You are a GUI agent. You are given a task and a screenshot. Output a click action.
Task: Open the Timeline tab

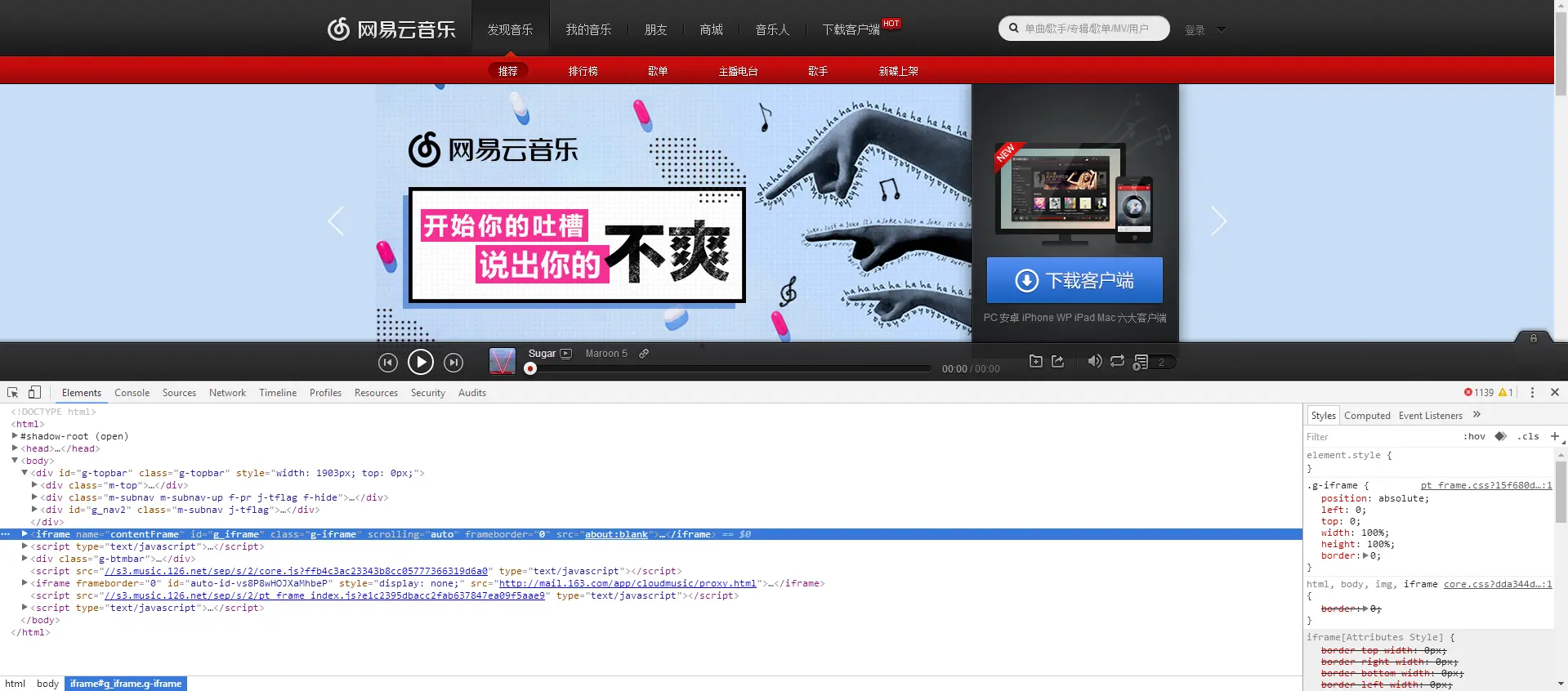tap(278, 393)
